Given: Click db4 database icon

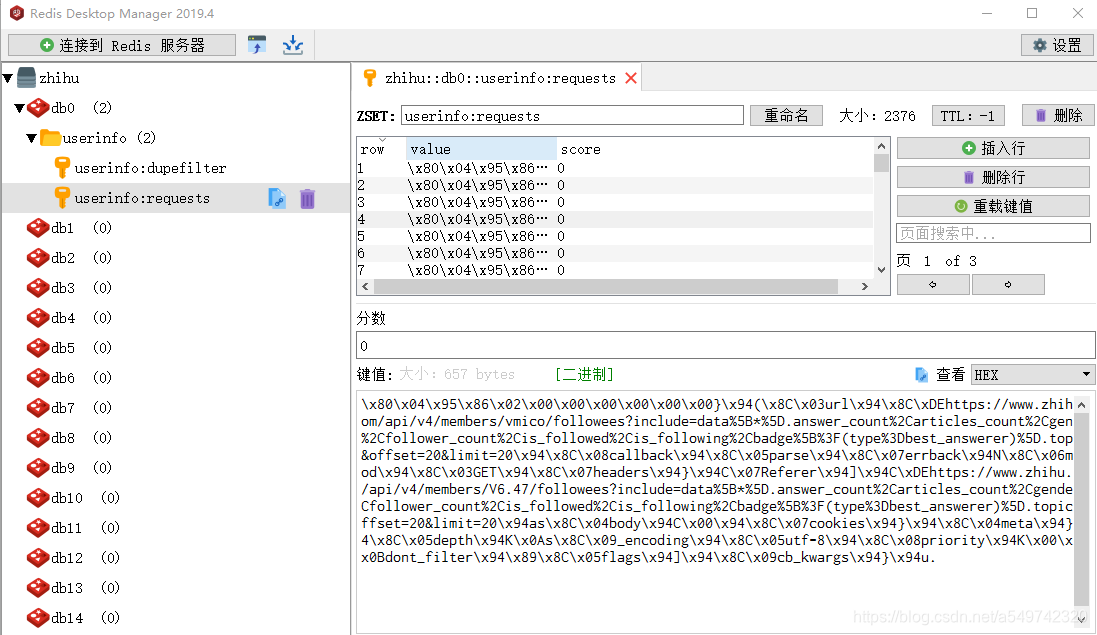Looking at the screenshot, I should pos(38,318).
